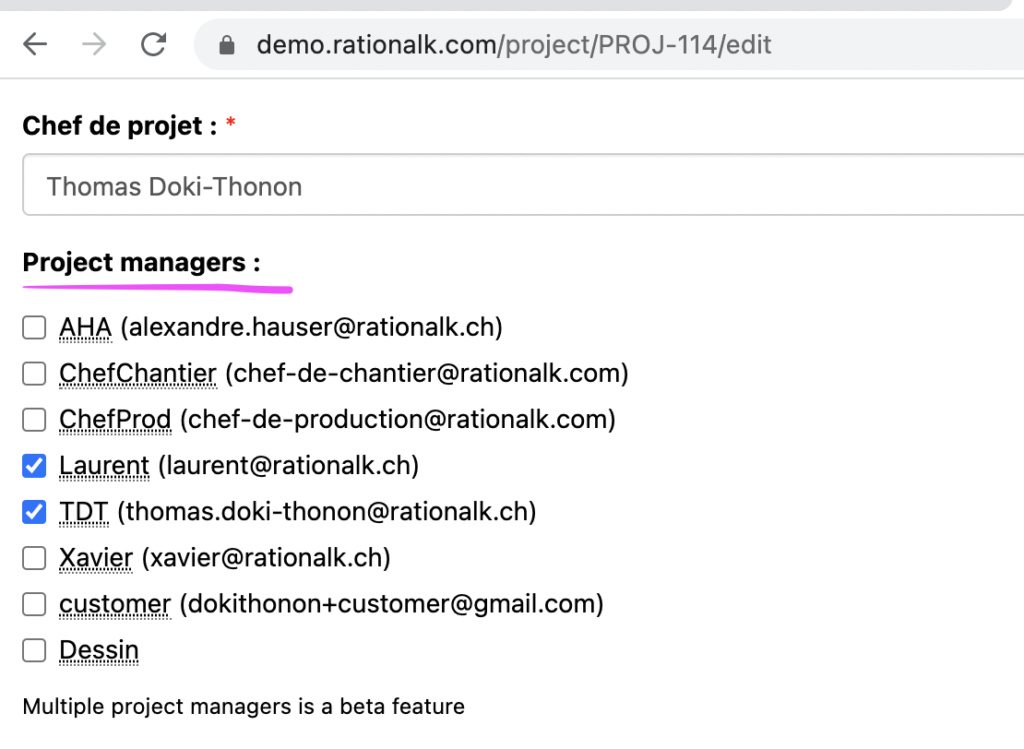Check the AHA project manager checkbox
The height and width of the screenshot is (749, 1024).
coord(35,327)
